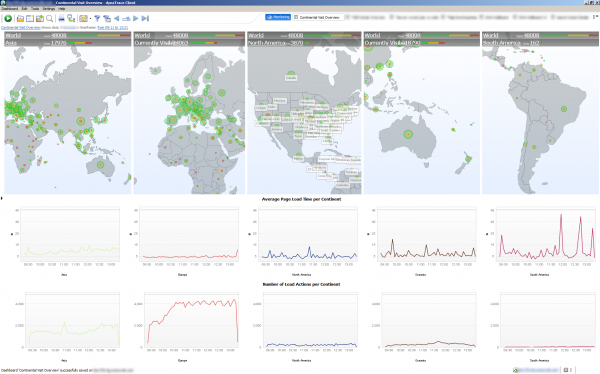Image resolution: width=600 pixels, height=374 pixels.
Task: Click the North America header row
Action: (x=304, y=43)
